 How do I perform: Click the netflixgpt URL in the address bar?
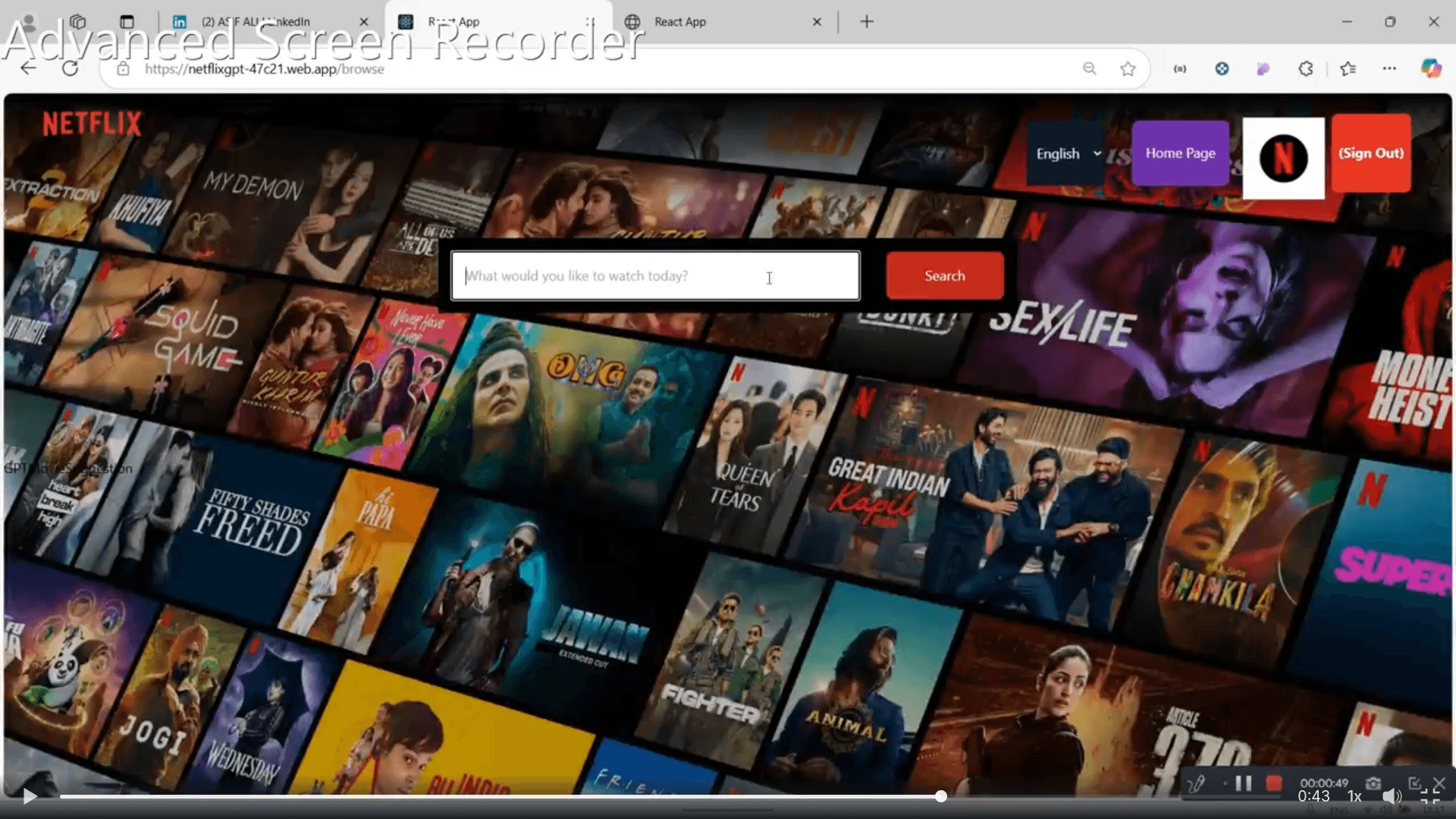point(264,69)
